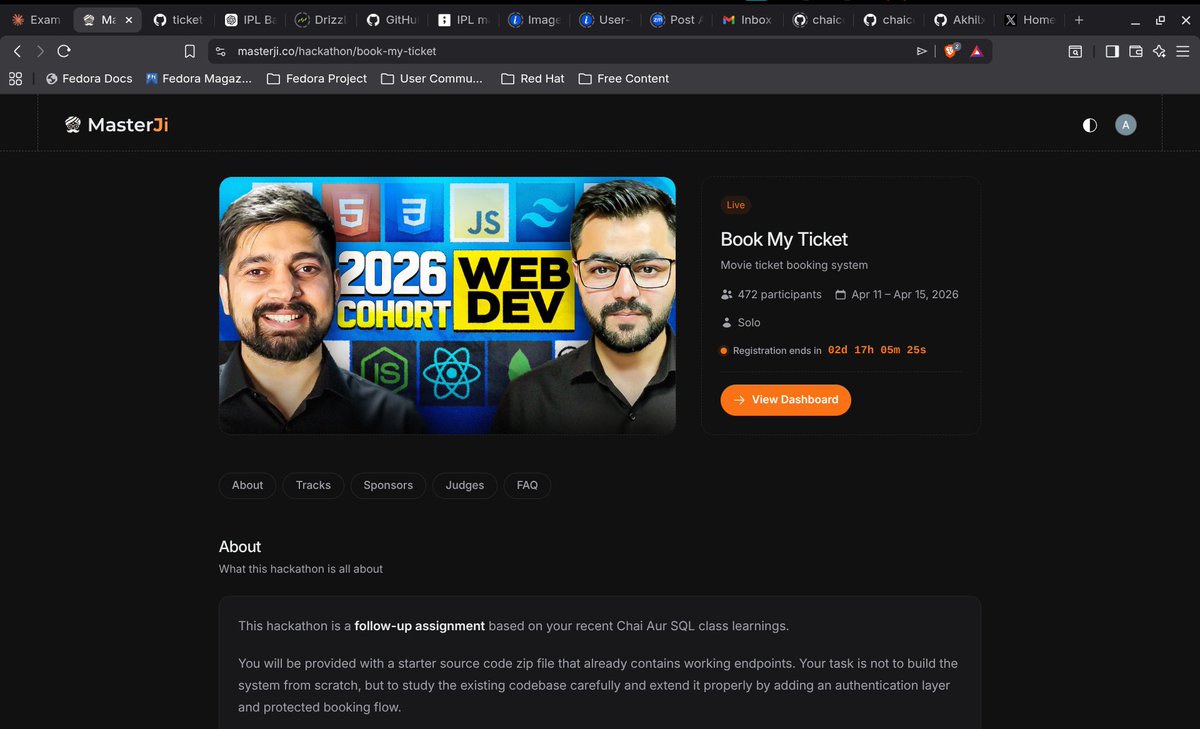Switch to the GitHub 'ticket' tab
The image size is (1200, 729).
[x=178, y=19]
